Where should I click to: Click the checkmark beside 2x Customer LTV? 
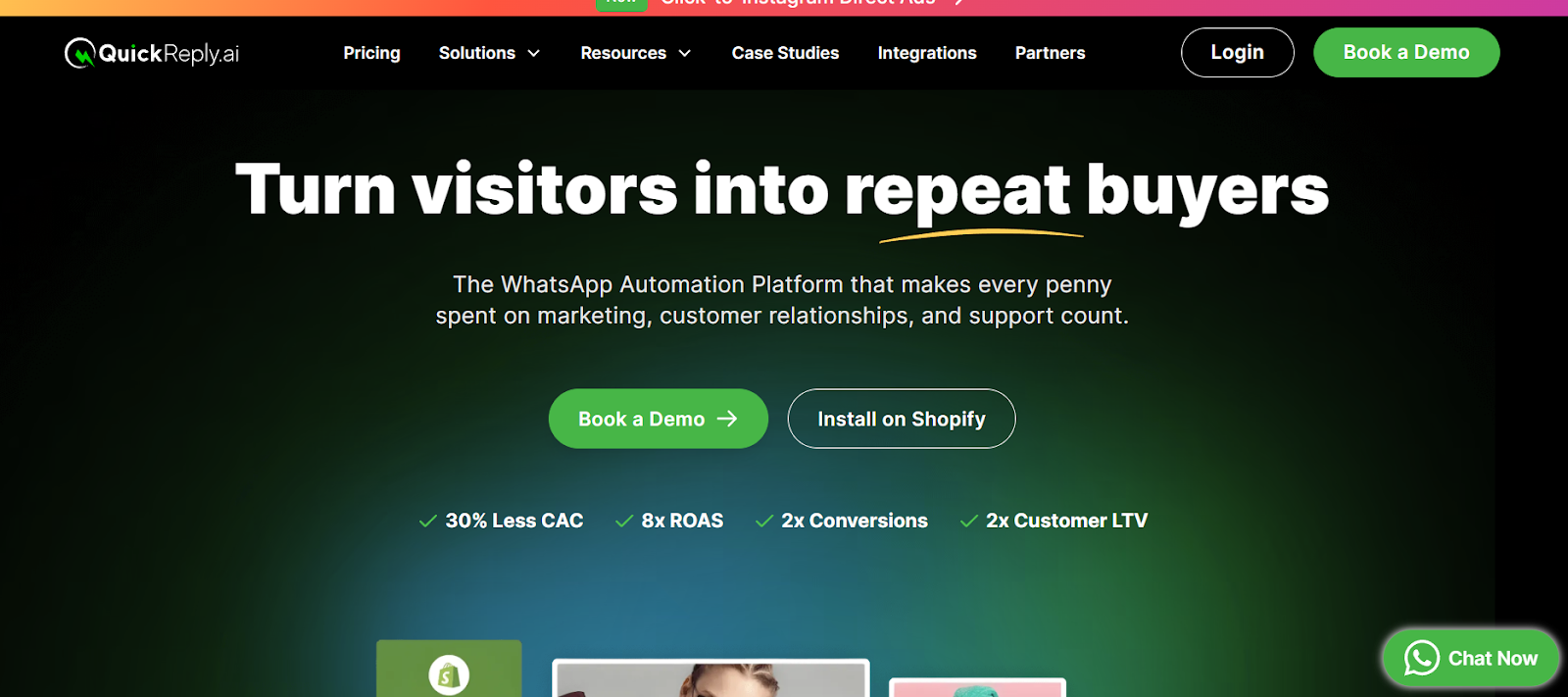click(x=968, y=522)
